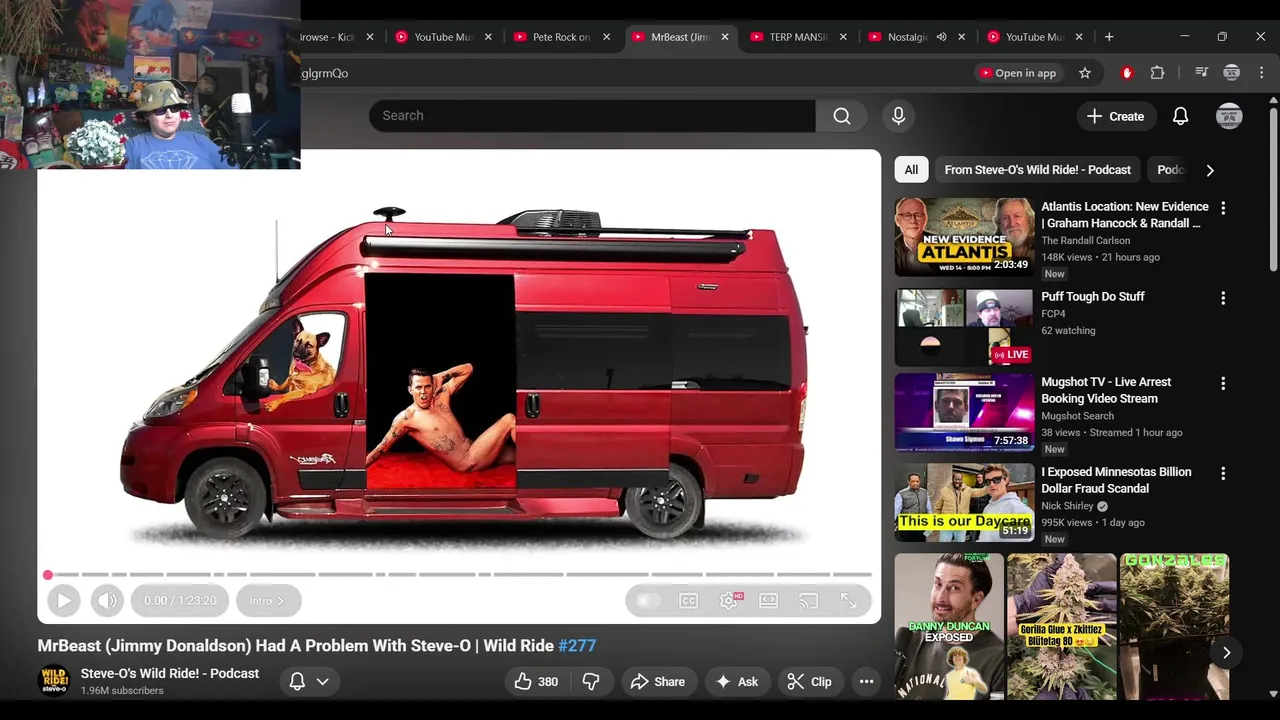Bookmark this page with the star
Image resolution: width=1280 pixels, height=720 pixels.
click(x=1085, y=73)
